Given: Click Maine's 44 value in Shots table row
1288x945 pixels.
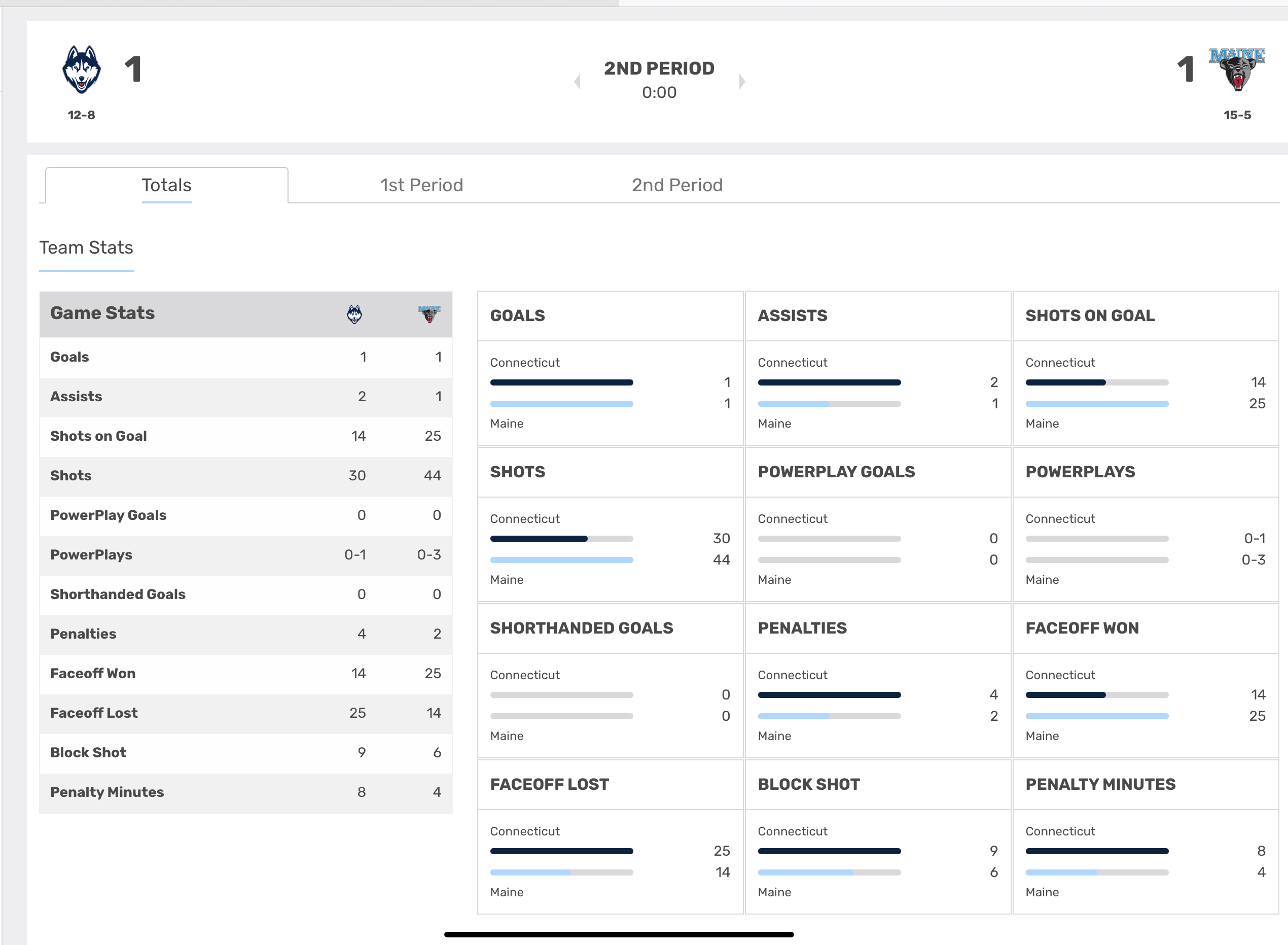Looking at the screenshot, I should tap(432, 475).
